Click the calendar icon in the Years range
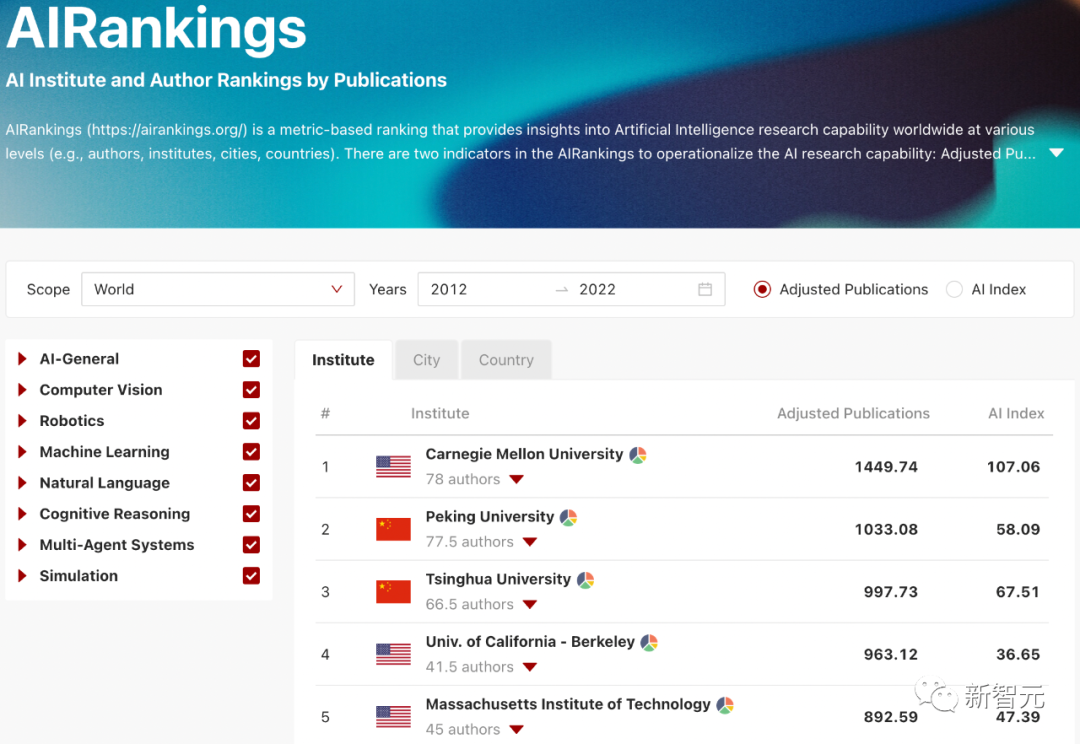The image size is (1080, 744). pos(705,290)
